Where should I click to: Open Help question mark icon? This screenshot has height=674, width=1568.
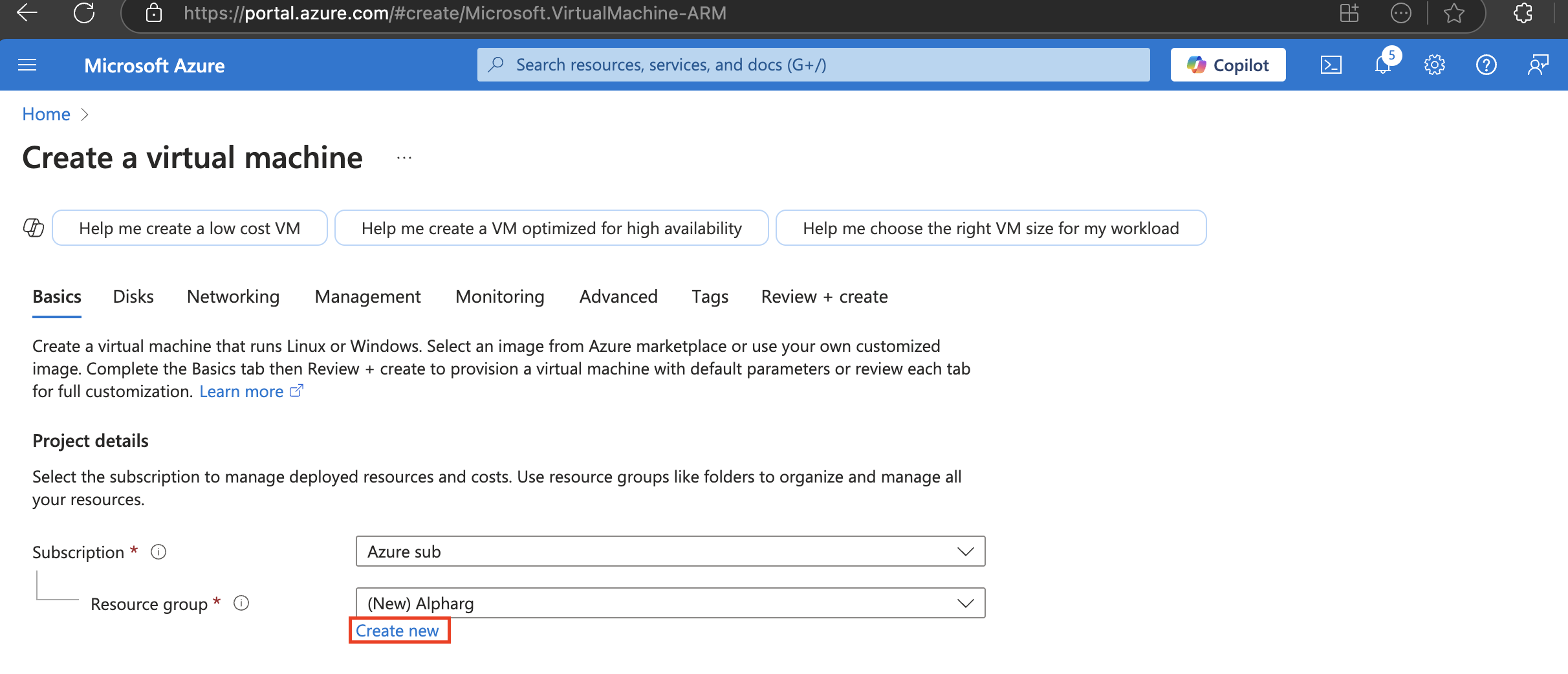click(x=1486, y=65)
